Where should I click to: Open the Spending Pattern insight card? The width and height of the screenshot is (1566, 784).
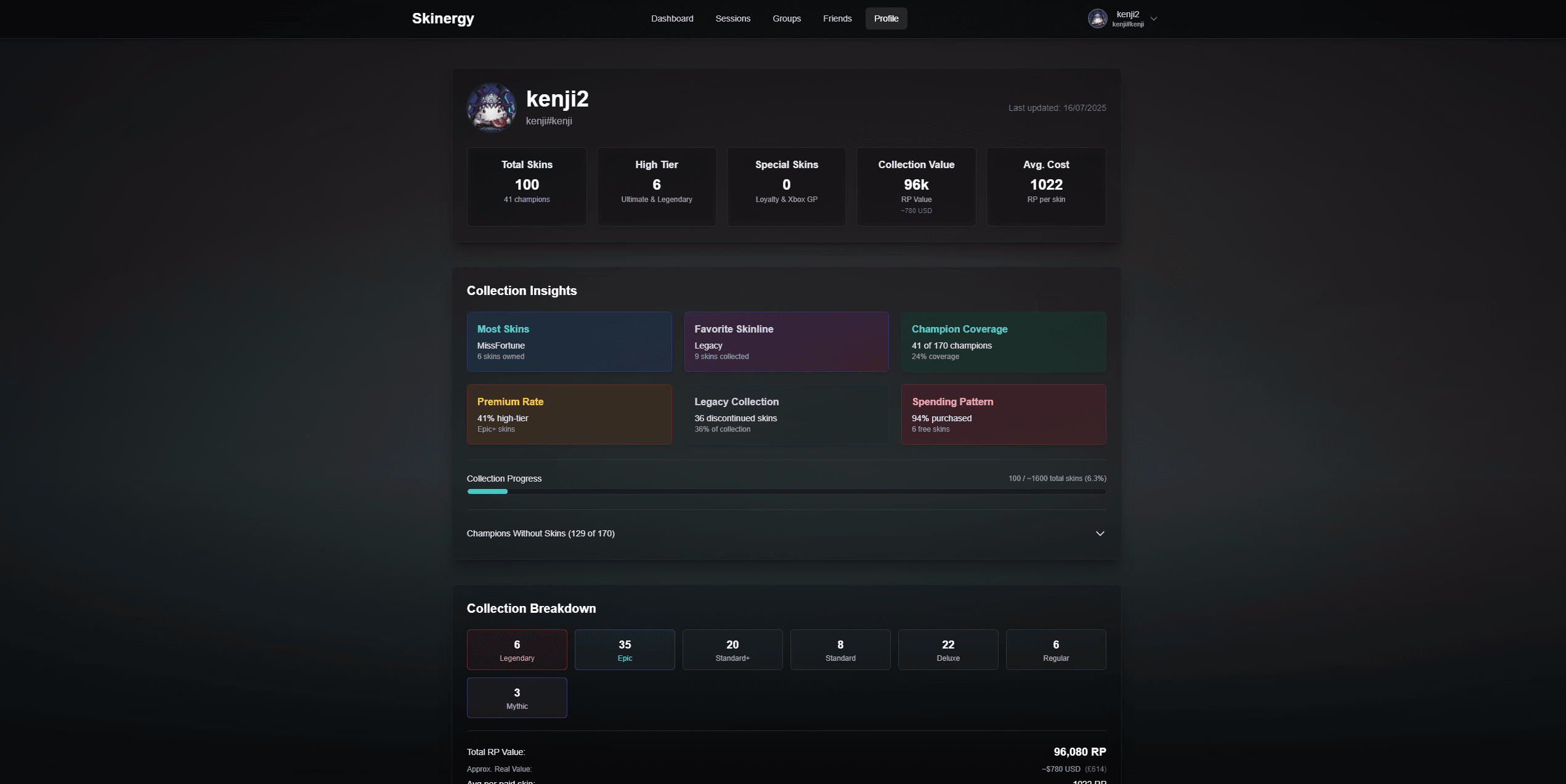pyautogui.click(x=1004, y=414)
